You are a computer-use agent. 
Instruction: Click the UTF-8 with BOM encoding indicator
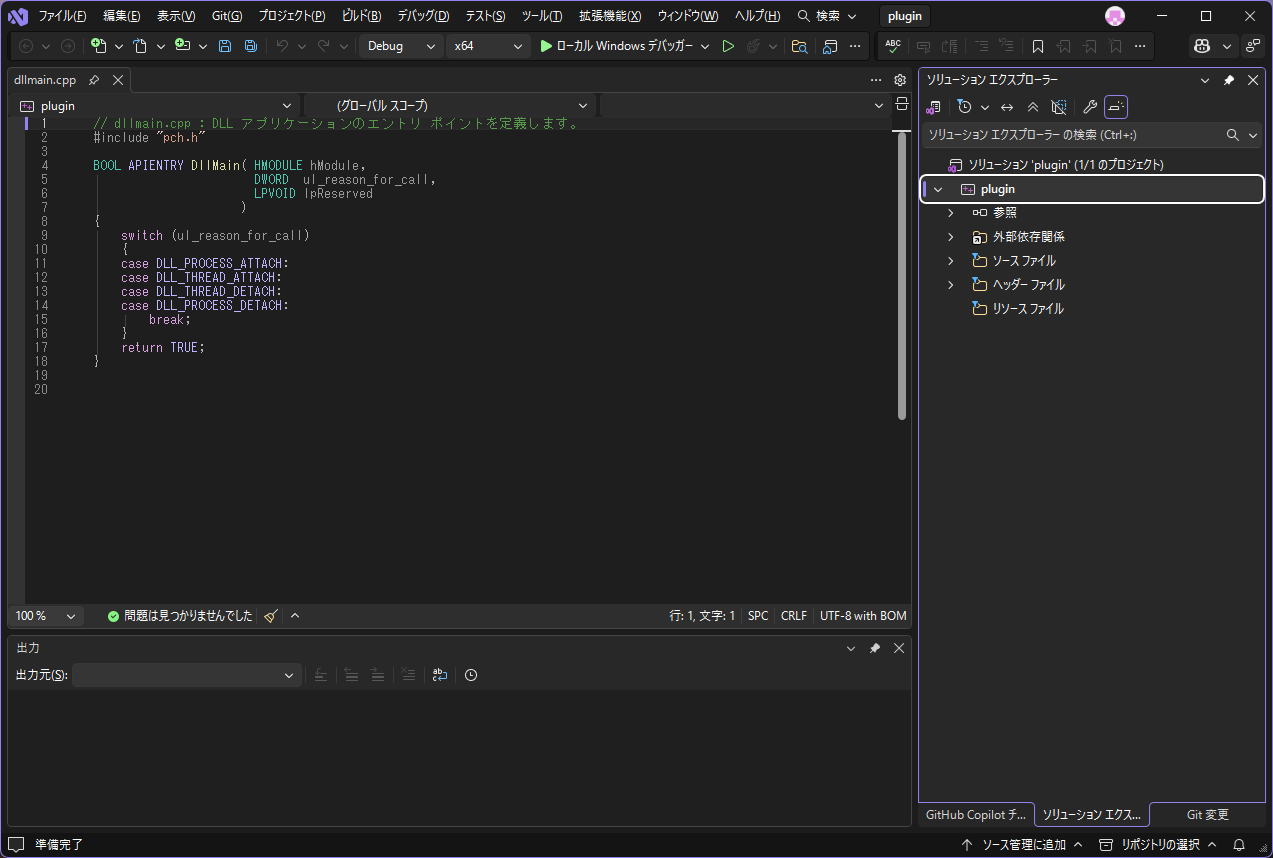click(863, 616)
